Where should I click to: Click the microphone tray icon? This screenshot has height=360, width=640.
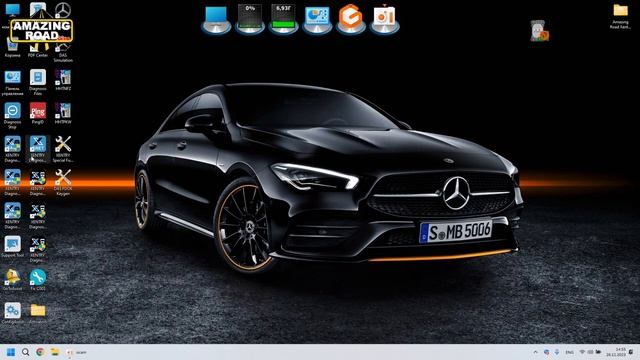[x=557, y=352]
